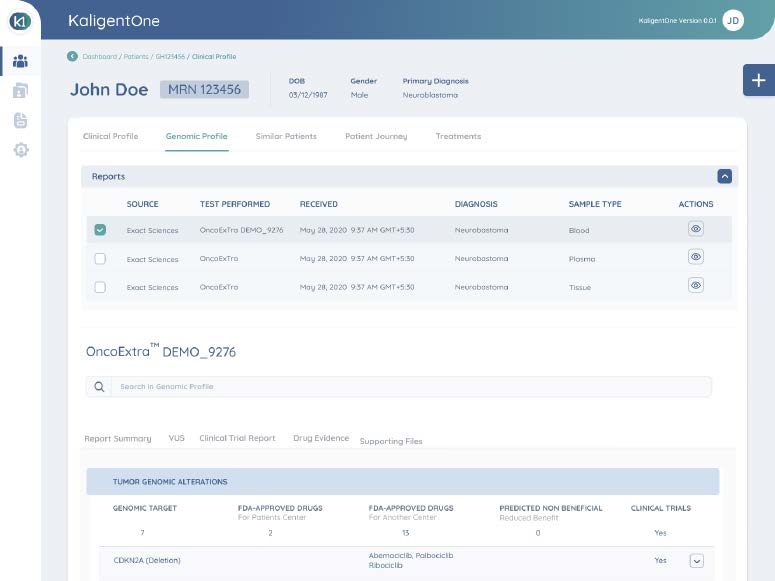Switch to the Similar Patients tab
This screenshot has height=581, width=775.
(286, 136)
